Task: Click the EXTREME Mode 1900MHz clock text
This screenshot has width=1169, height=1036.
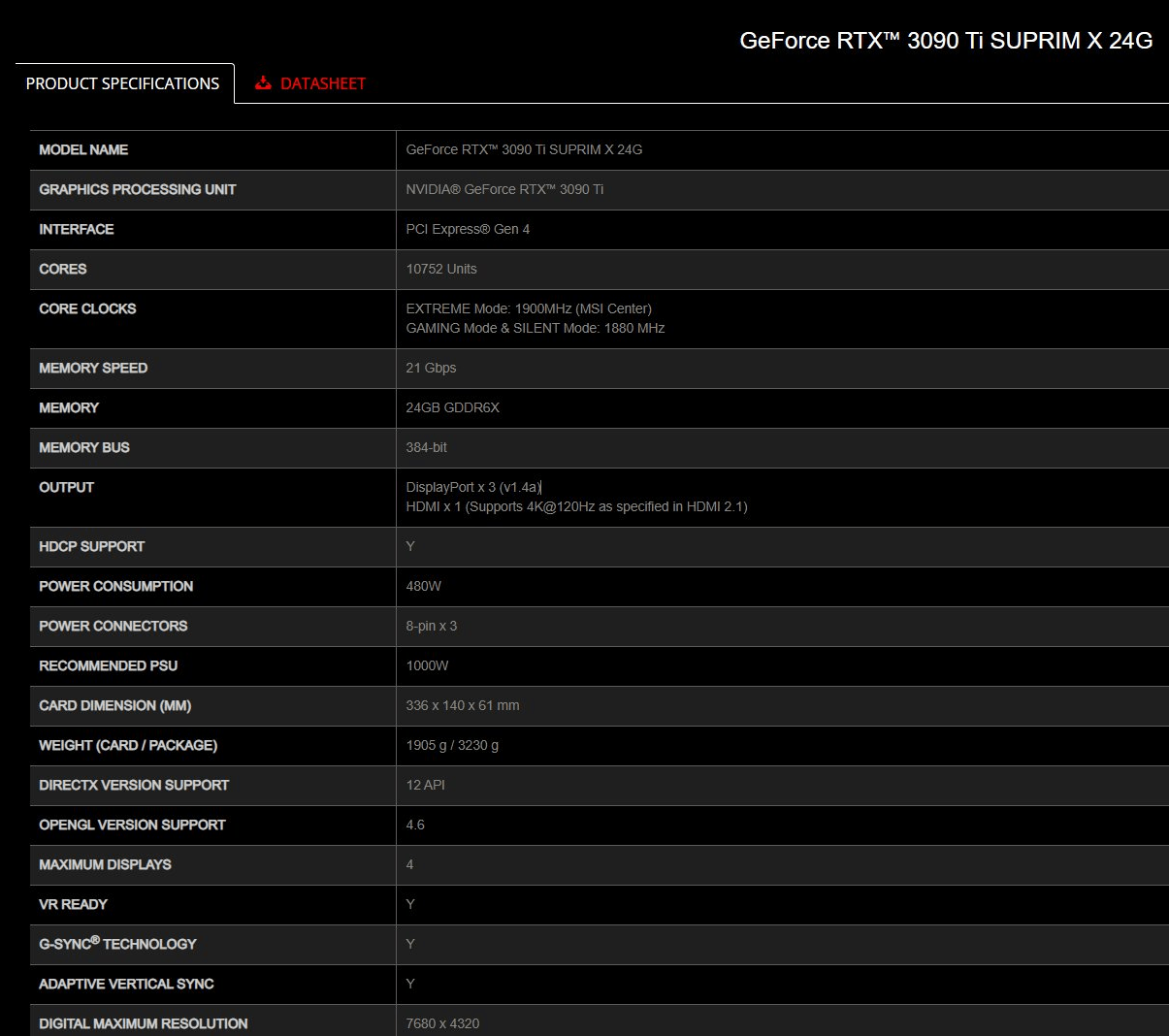Action: click(529, 308)
